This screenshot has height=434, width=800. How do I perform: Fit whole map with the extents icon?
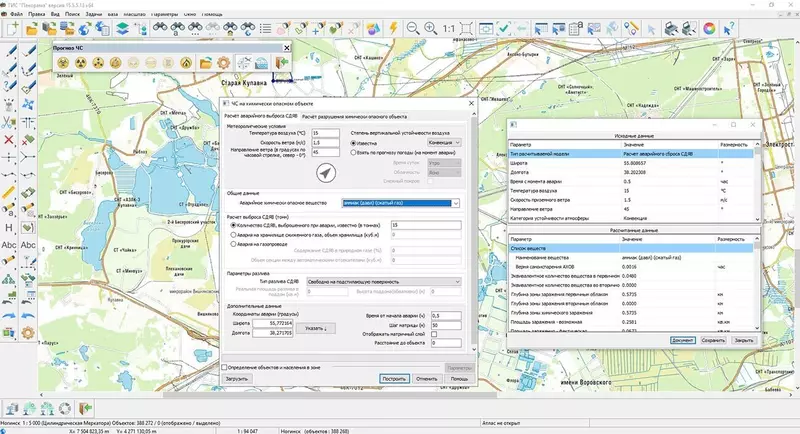click(466, 29)
